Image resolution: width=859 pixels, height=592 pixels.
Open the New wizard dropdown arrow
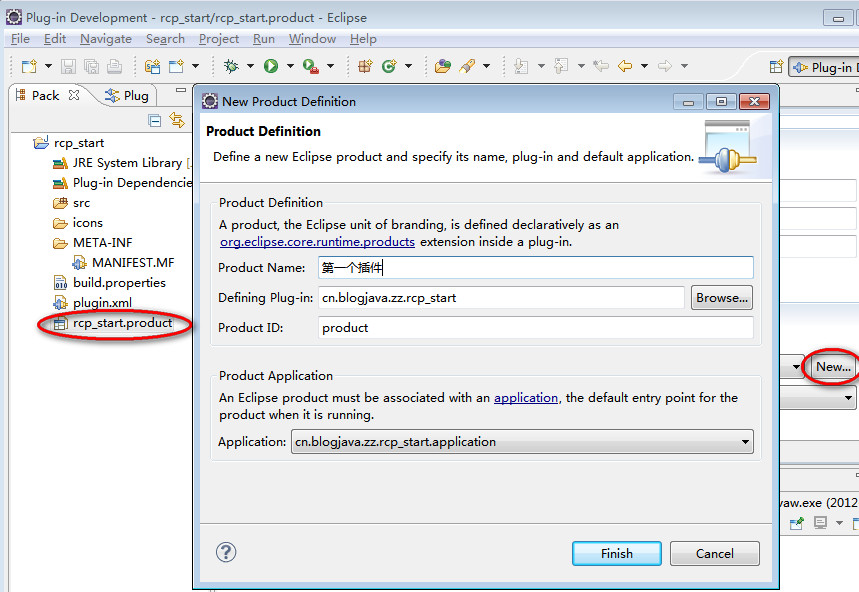(x=48, y=66)
